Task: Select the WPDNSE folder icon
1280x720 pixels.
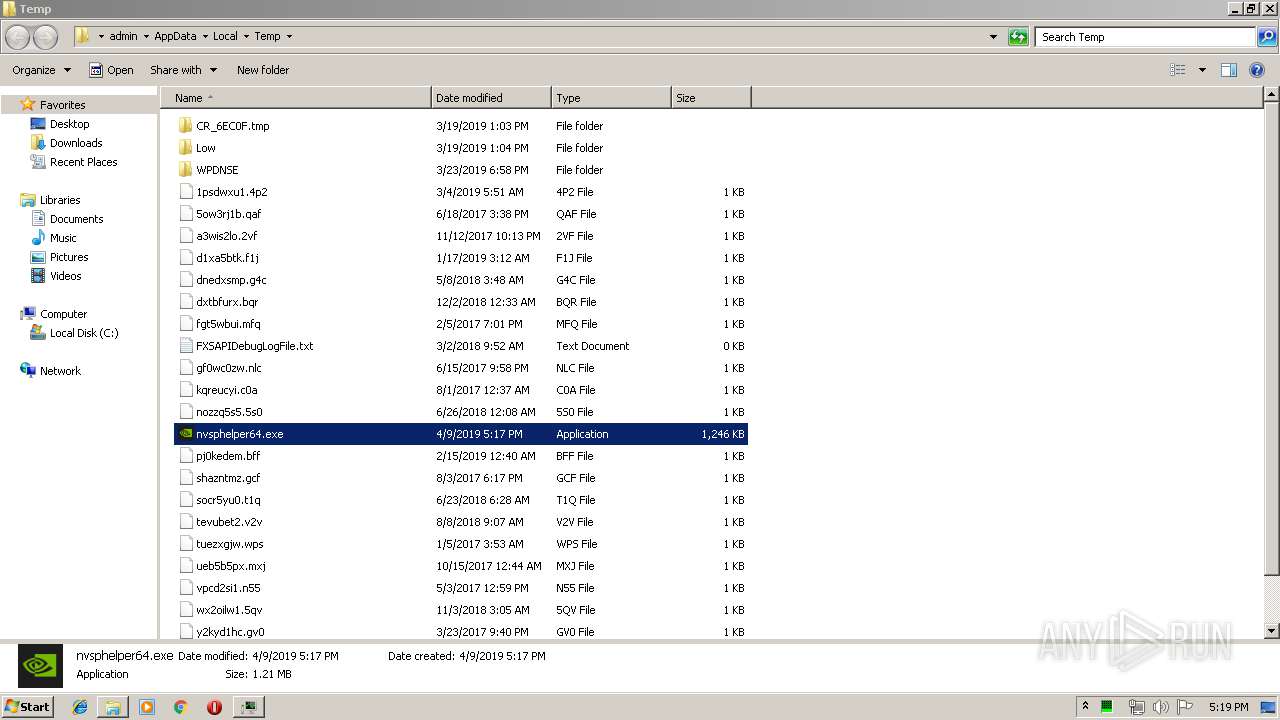Action: click(x=185, y=170)
